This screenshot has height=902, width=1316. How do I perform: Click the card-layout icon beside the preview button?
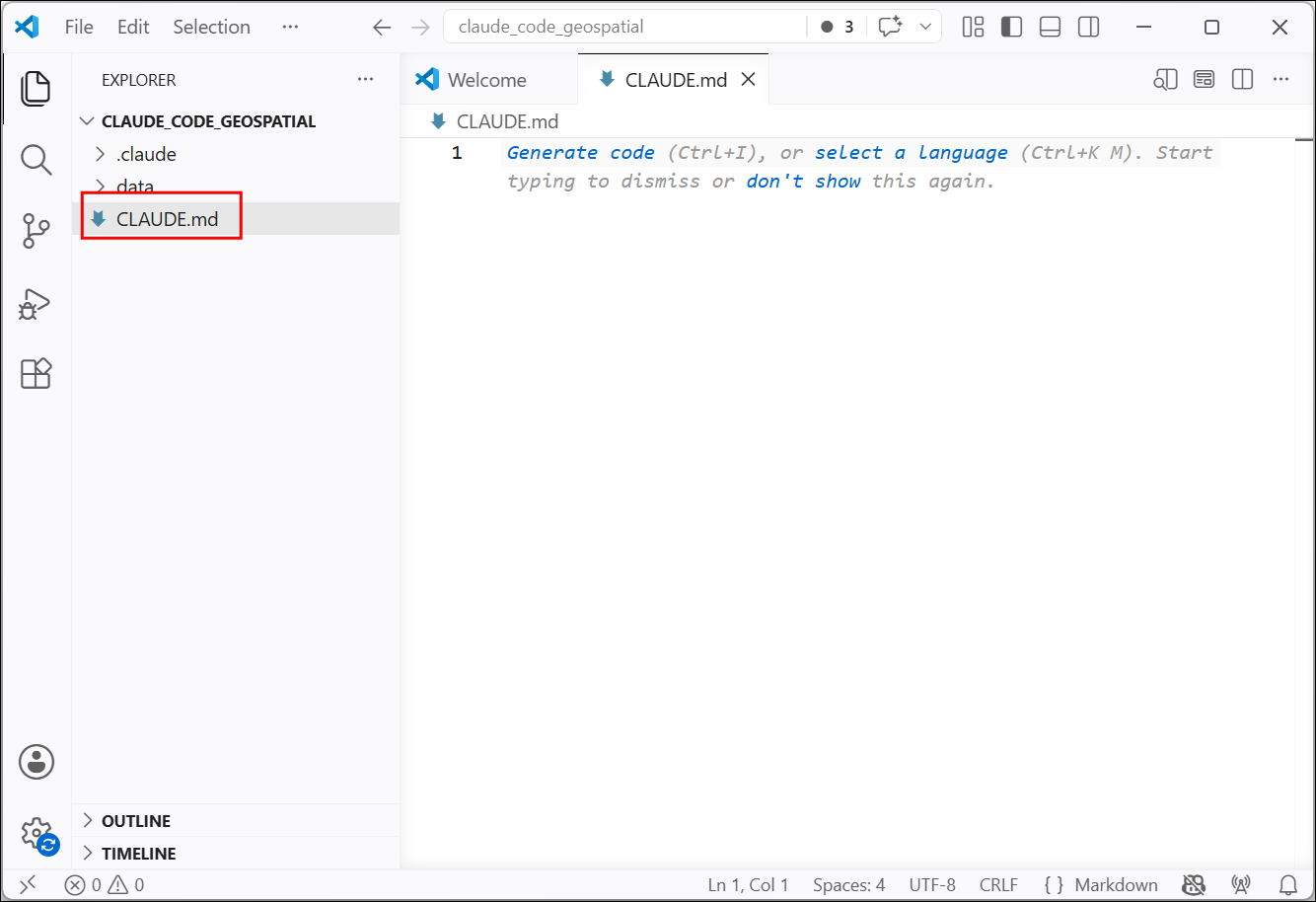[1204, 80]
